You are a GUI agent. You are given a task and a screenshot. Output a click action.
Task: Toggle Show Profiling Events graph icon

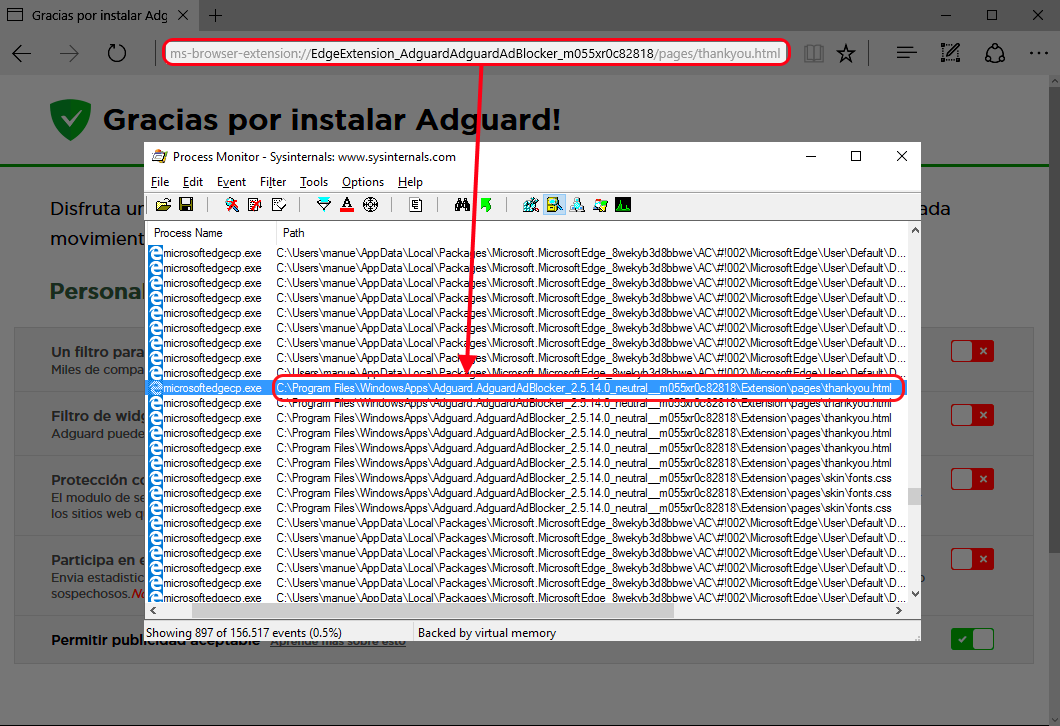point(623,205)
